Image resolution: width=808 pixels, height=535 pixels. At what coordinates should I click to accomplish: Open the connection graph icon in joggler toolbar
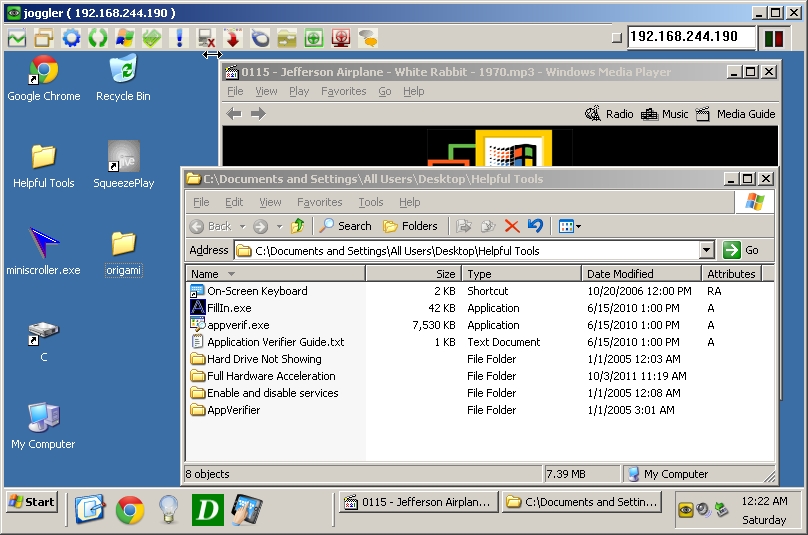[x=17, y=38]
